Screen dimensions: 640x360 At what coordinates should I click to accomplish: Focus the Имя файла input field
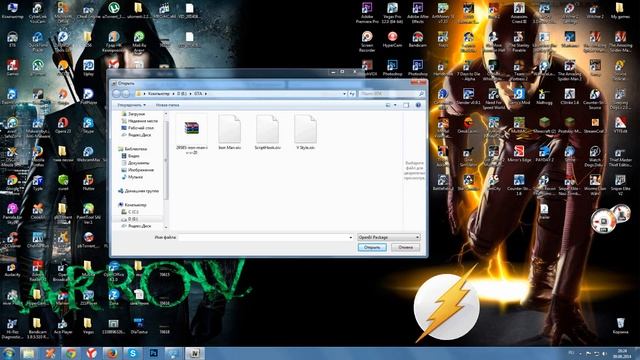tap(266, 237)
